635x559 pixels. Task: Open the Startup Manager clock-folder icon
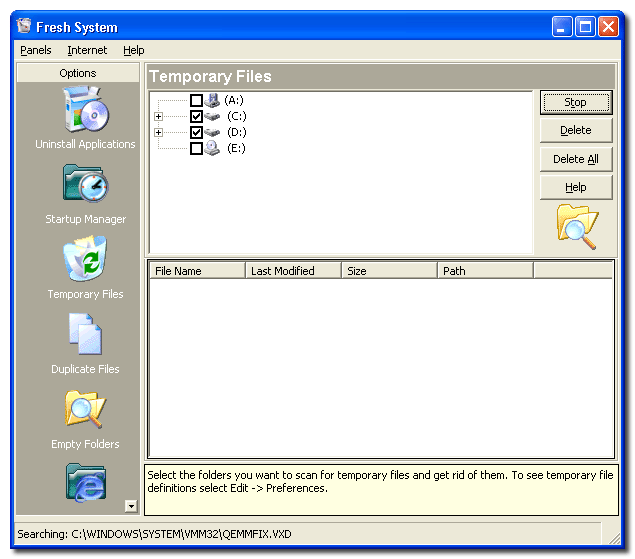(85, 183)
